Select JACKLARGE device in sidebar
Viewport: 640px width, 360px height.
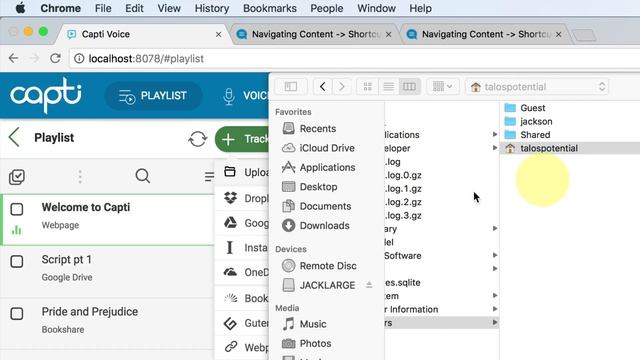[318, 285]
